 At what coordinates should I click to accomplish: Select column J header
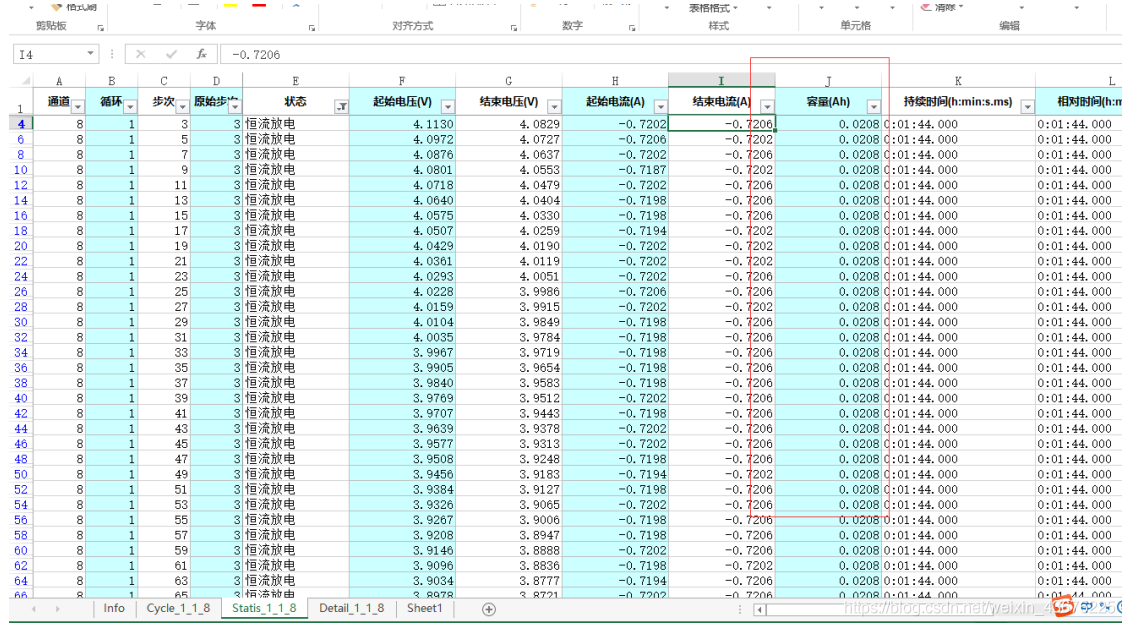click(x=828, y=81)
